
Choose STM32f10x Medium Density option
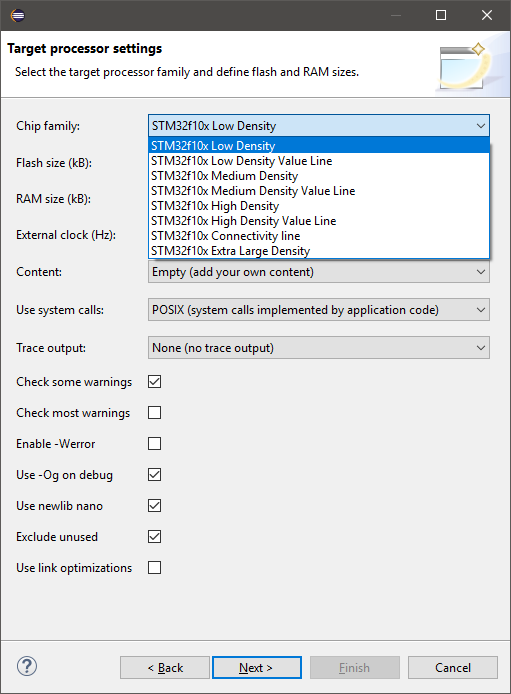coord(319,176)
